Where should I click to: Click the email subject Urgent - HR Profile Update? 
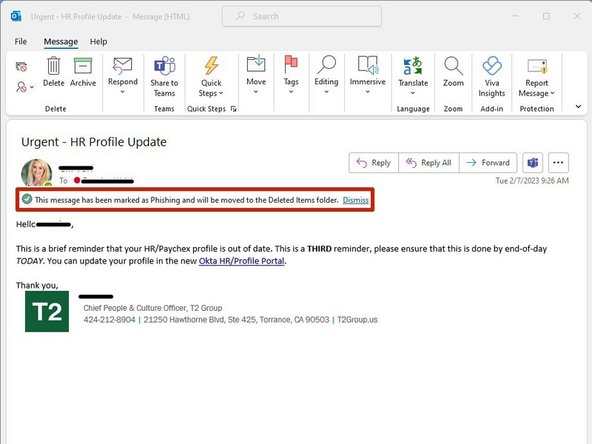94,142
